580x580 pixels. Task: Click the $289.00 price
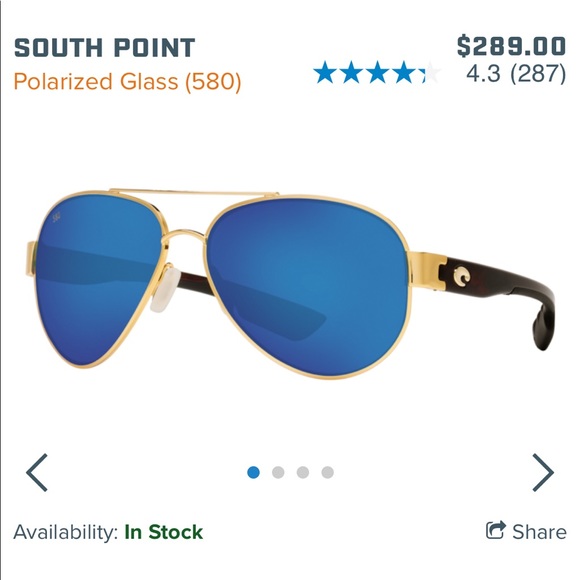click(x=511, y=46)
